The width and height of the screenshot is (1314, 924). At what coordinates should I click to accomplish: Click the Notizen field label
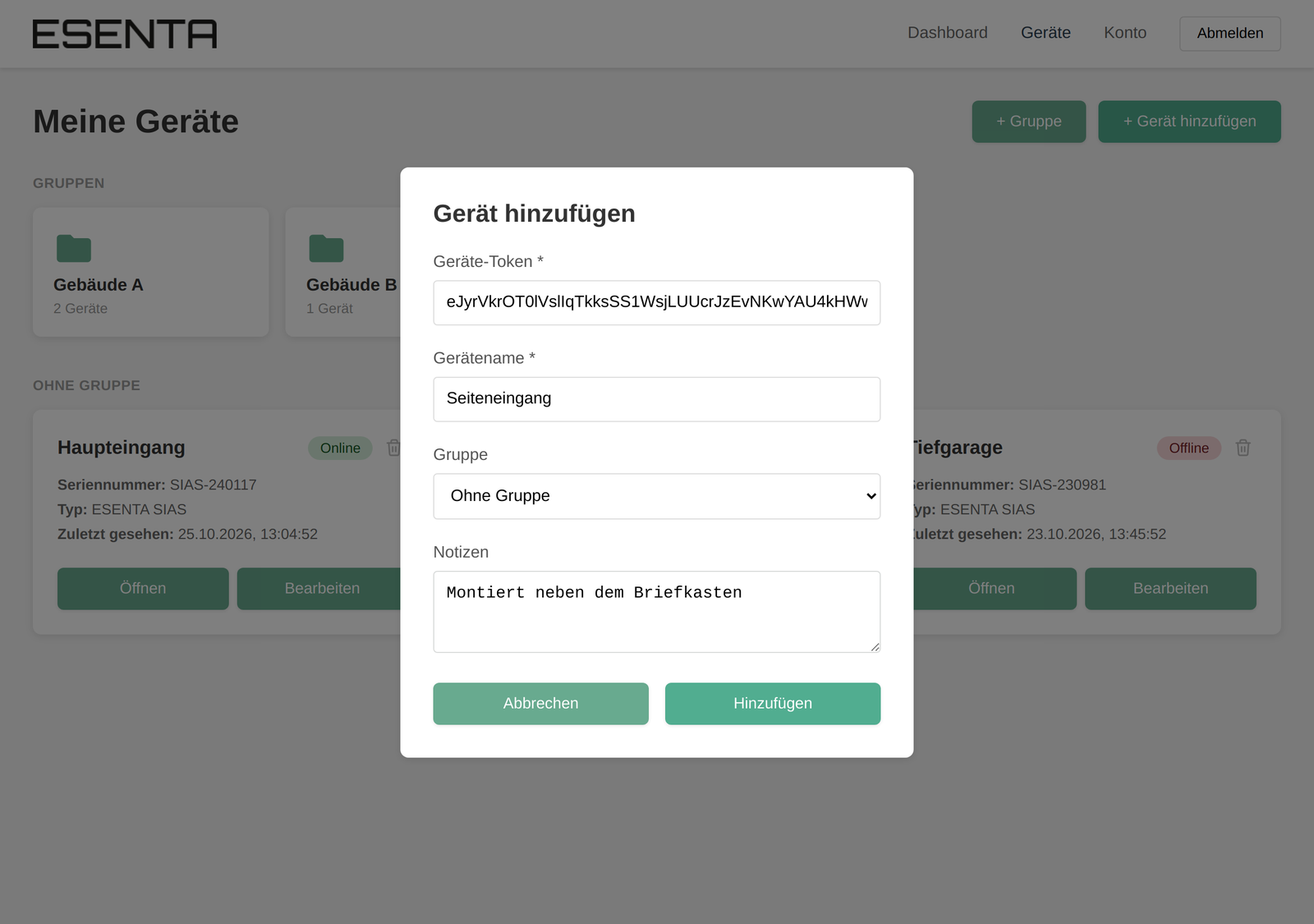pos(461,553)
